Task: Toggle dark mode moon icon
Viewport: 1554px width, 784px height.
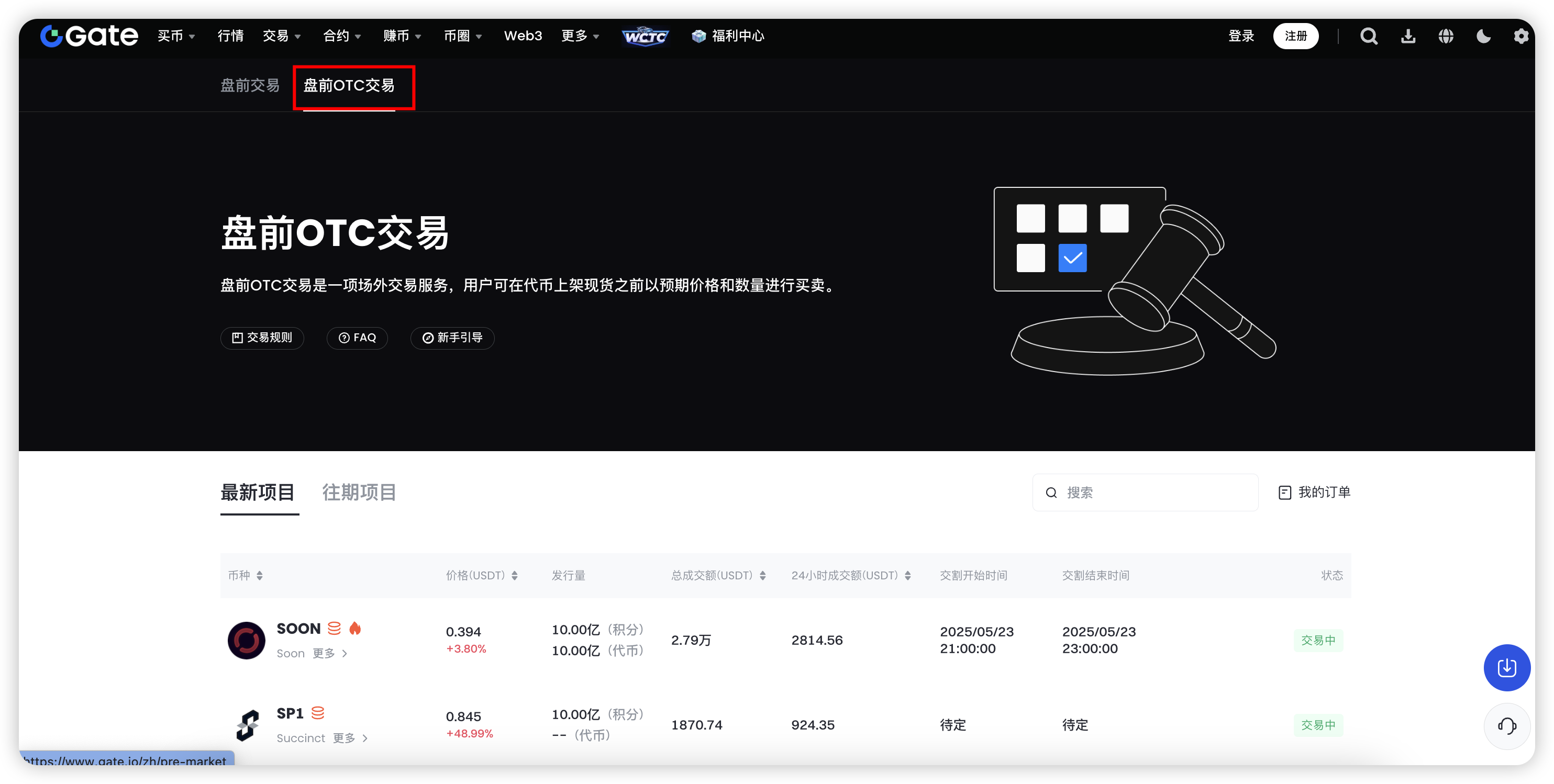Action: point(1483,36)
